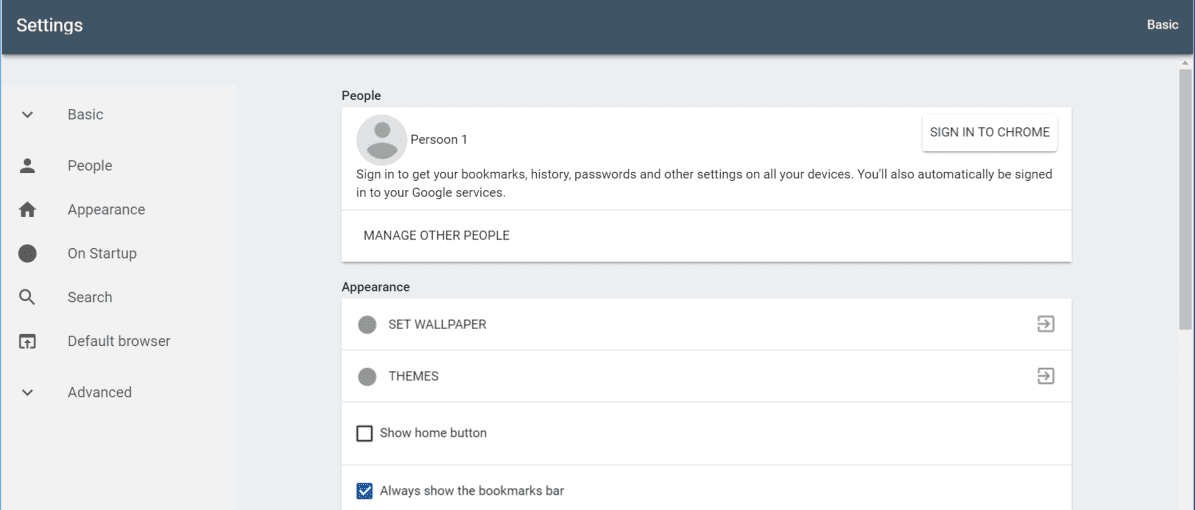The height and width of the screenshot is (510, 1195).
Task: Click the THEMES row label
Action: 414,377
